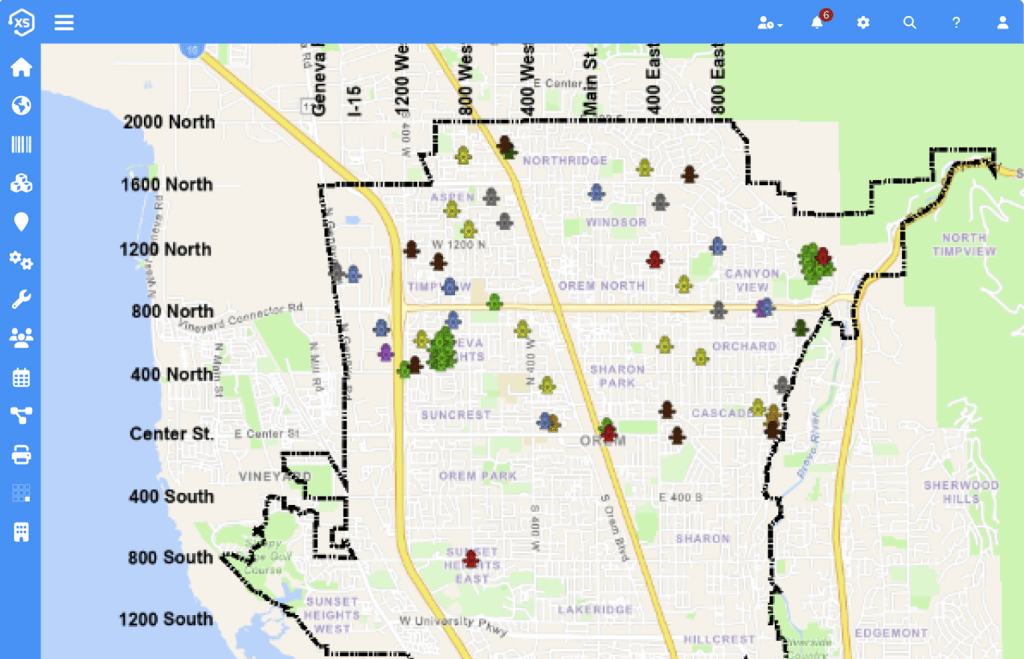
Task: Open the help question mark icon
Action: [x=956, y=23]
